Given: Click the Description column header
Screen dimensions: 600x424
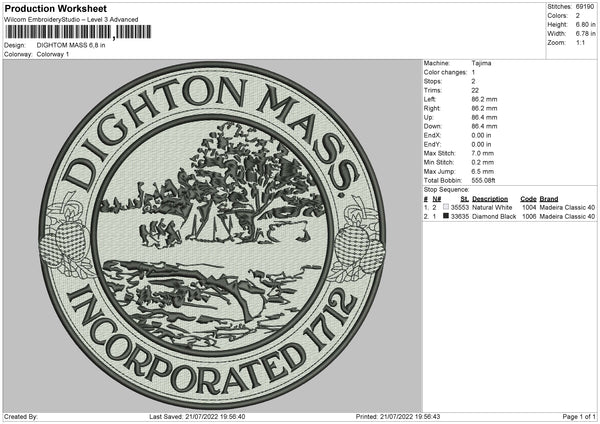Looking at the screenshot, I should click(490, 199).
